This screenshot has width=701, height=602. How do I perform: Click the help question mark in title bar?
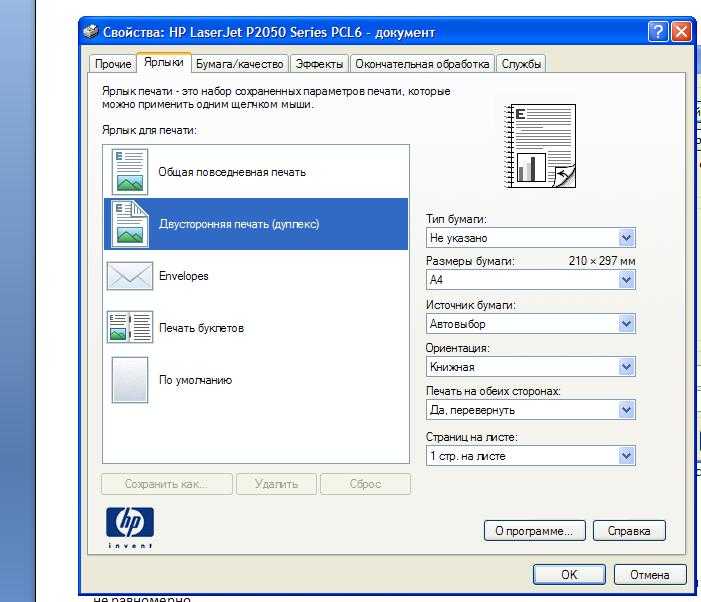point(658,32)
